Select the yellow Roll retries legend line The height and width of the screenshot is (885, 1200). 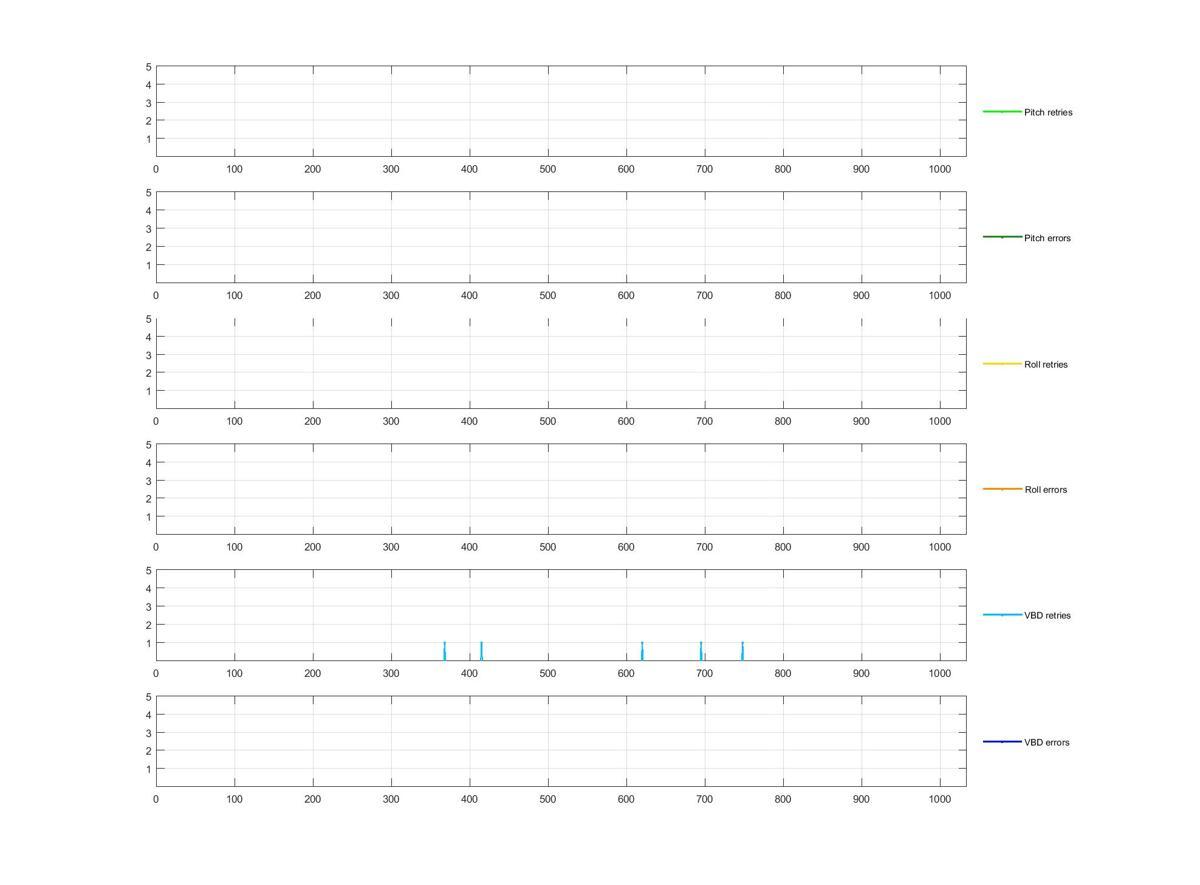tap(1002, 363)
